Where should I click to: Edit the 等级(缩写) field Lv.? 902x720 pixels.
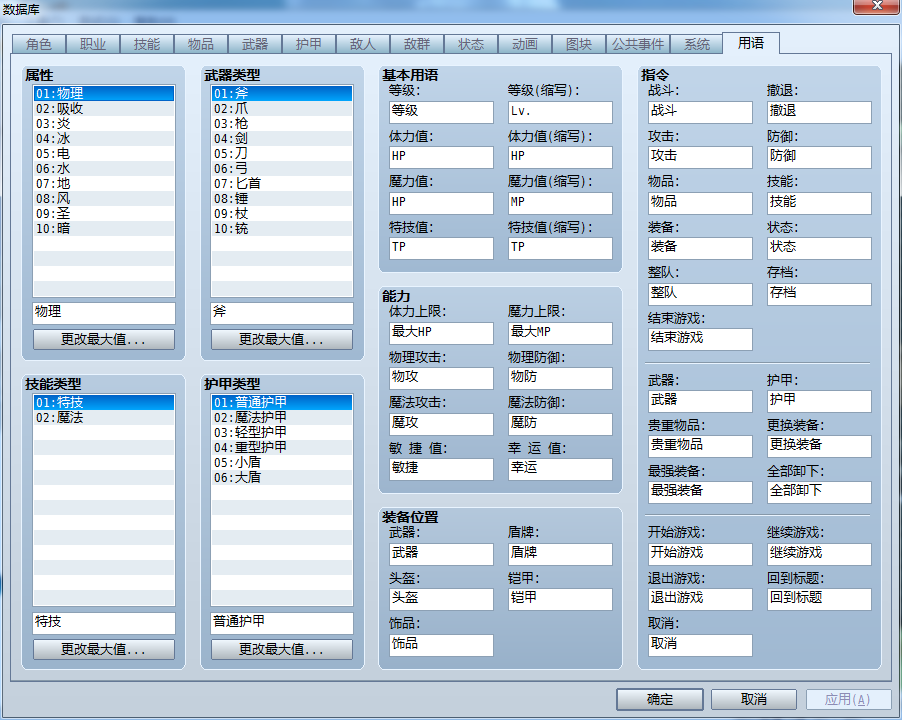560,112
